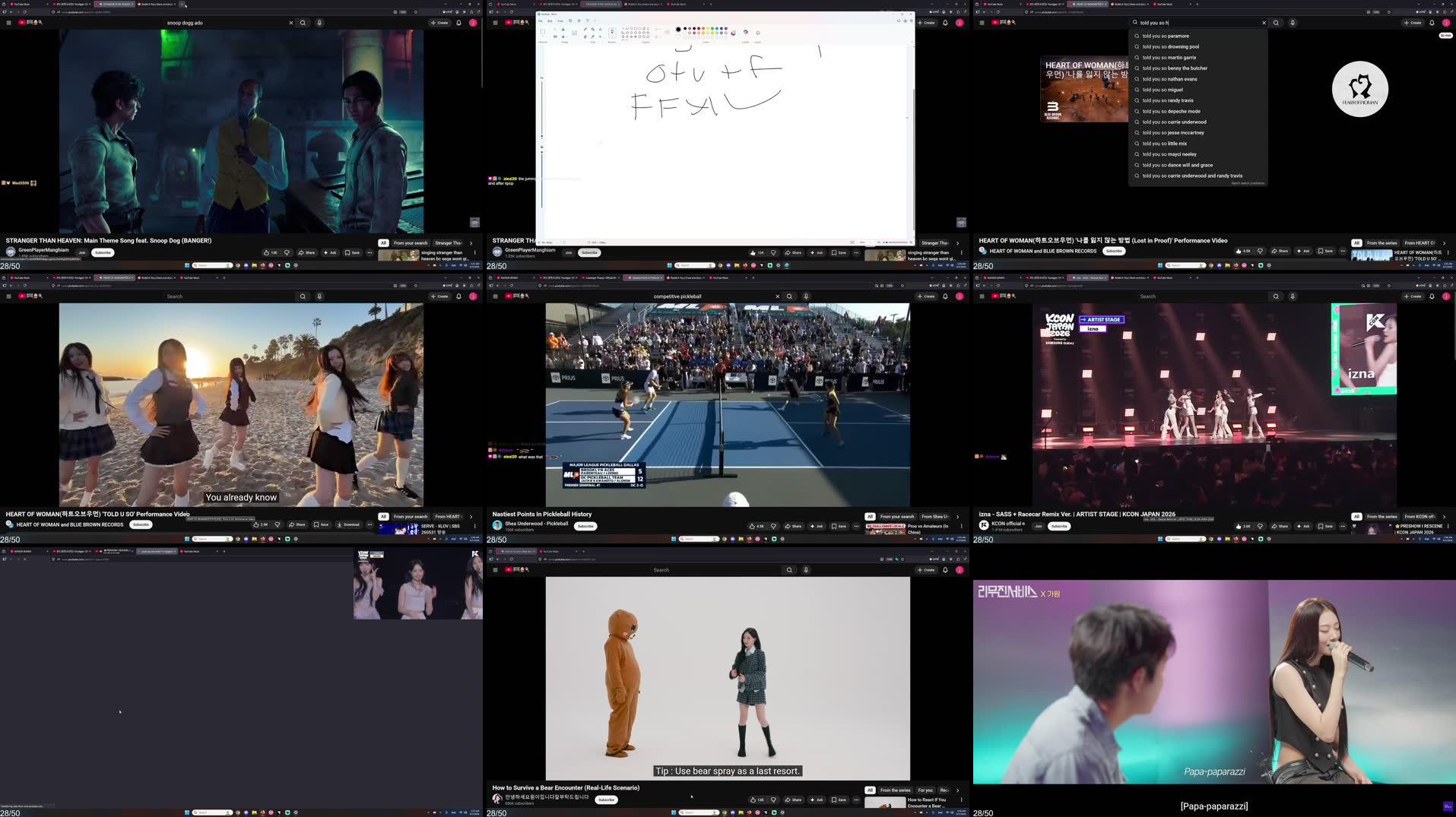Image resolution: width=1456 pixels, height=817 pixels.
Task: Open the "How to React If You Encounter" thumbnail
Action: click(884, 803)
